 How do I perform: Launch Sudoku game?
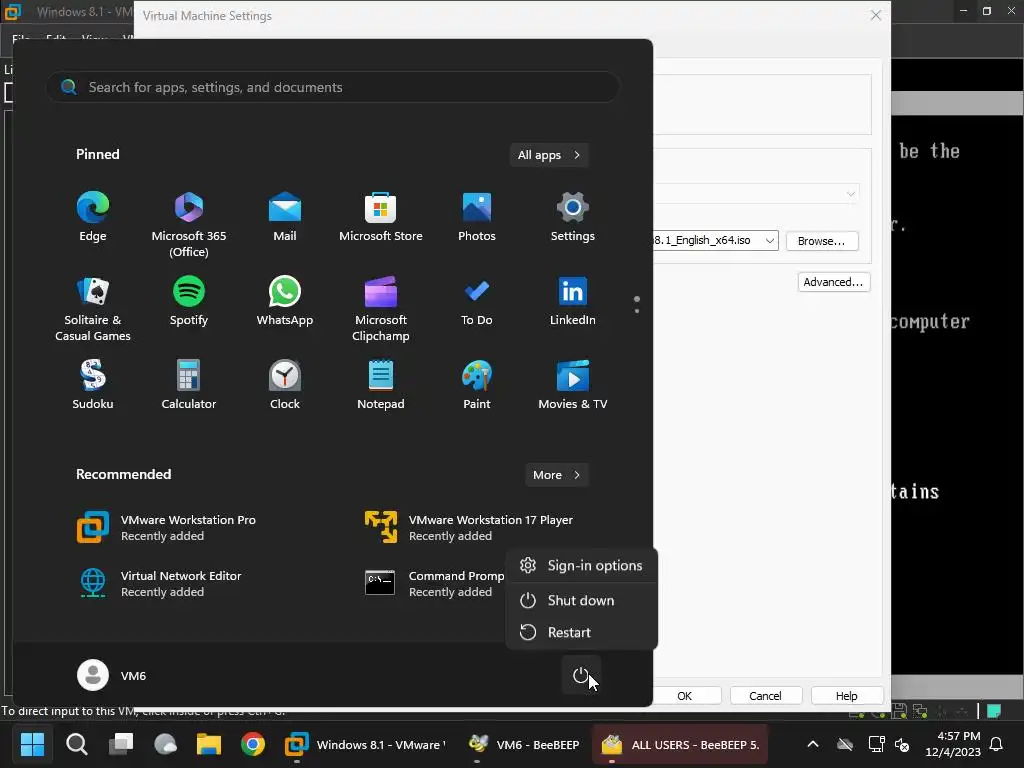[93, 385]
